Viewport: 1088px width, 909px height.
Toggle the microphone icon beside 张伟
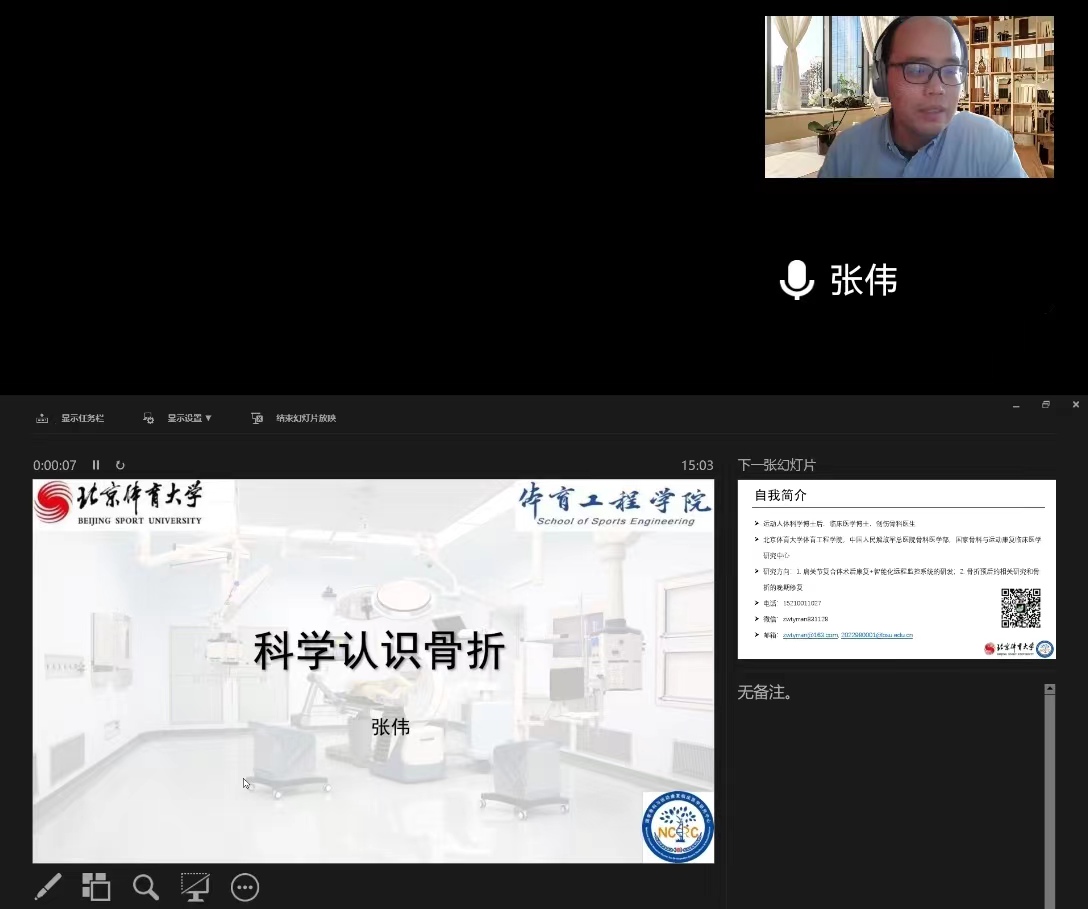click(x=796, y=280)
